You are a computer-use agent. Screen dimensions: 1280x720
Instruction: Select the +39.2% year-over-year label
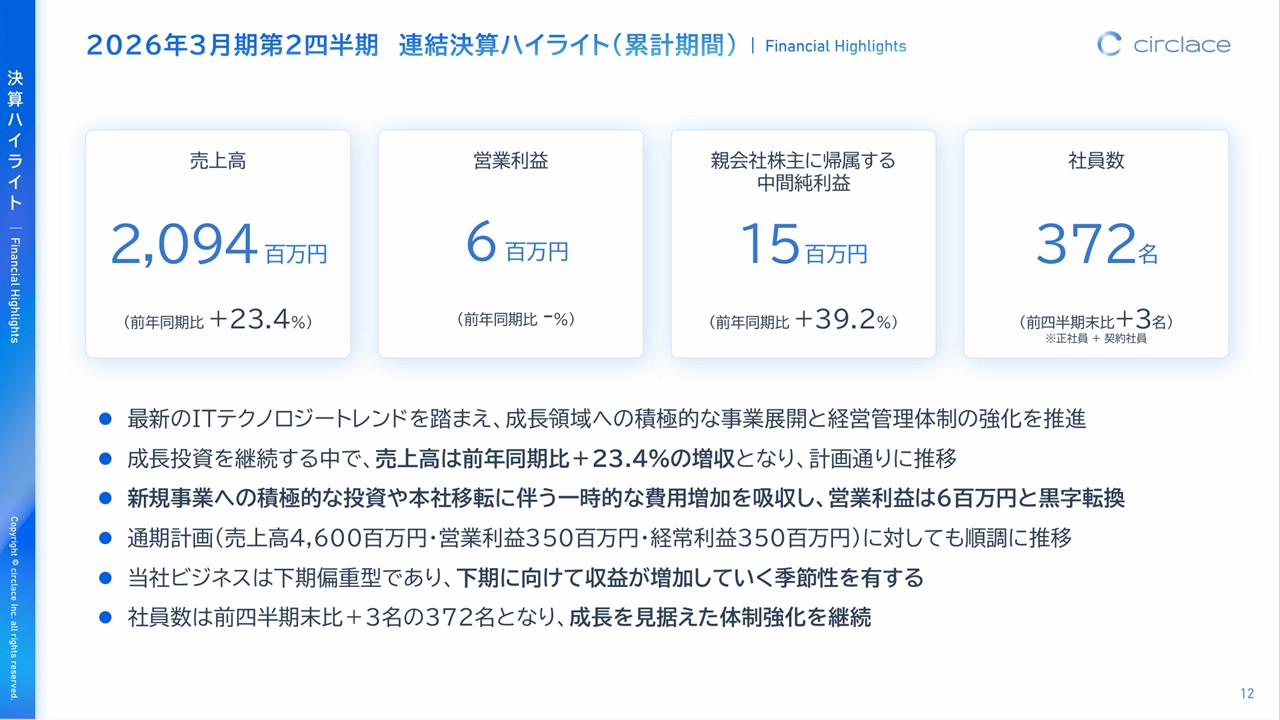[803, 321]
